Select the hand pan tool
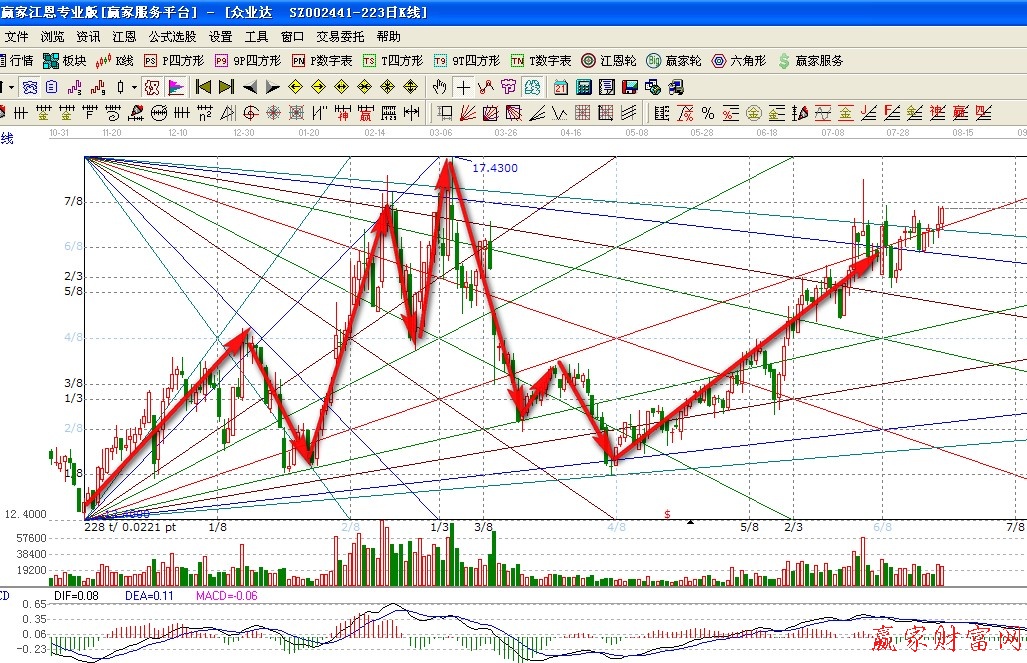 (x=440, y=87)
